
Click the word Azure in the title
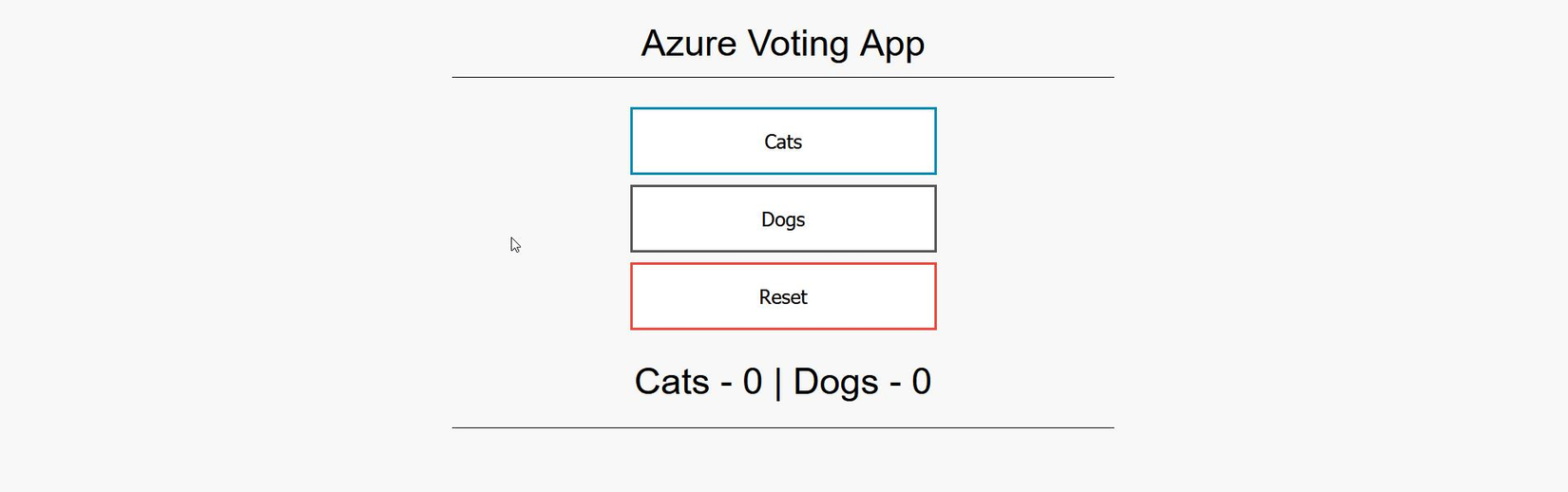688,44
